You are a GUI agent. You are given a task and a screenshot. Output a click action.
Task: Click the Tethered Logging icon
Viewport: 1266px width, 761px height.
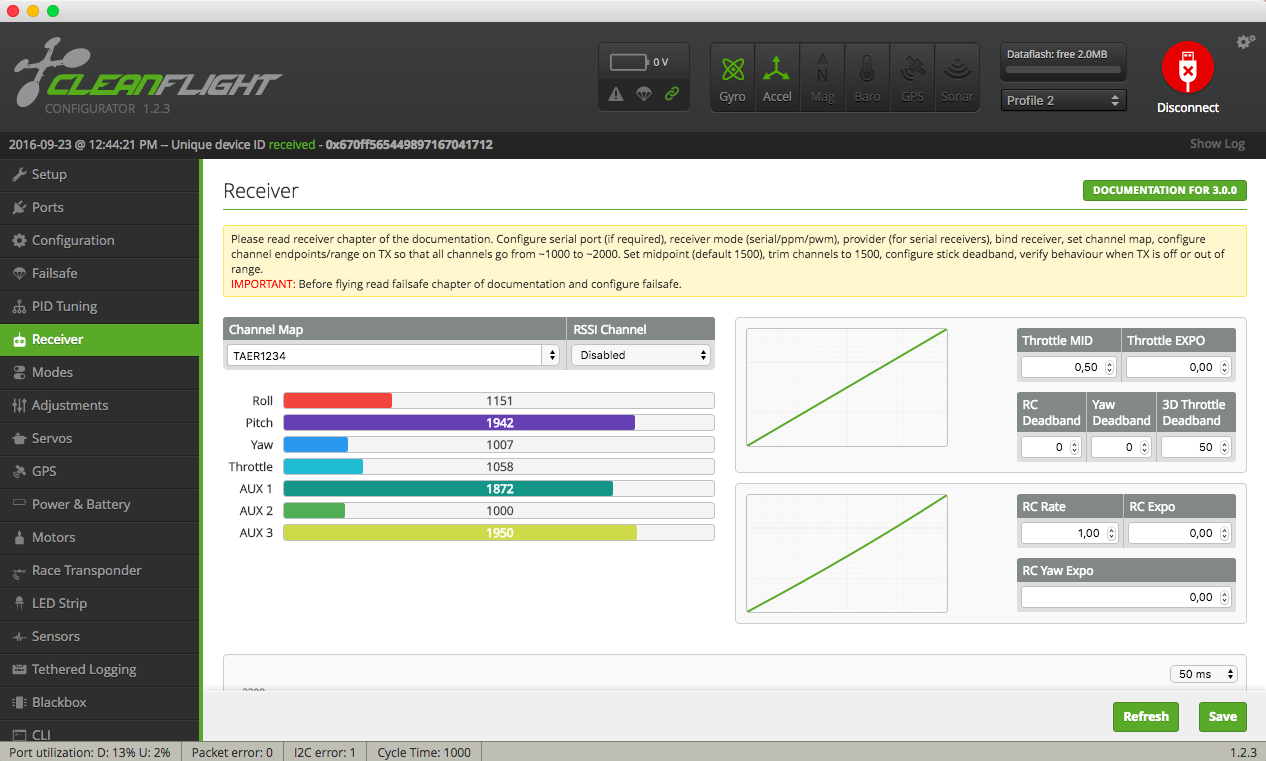tap(19, 669)
